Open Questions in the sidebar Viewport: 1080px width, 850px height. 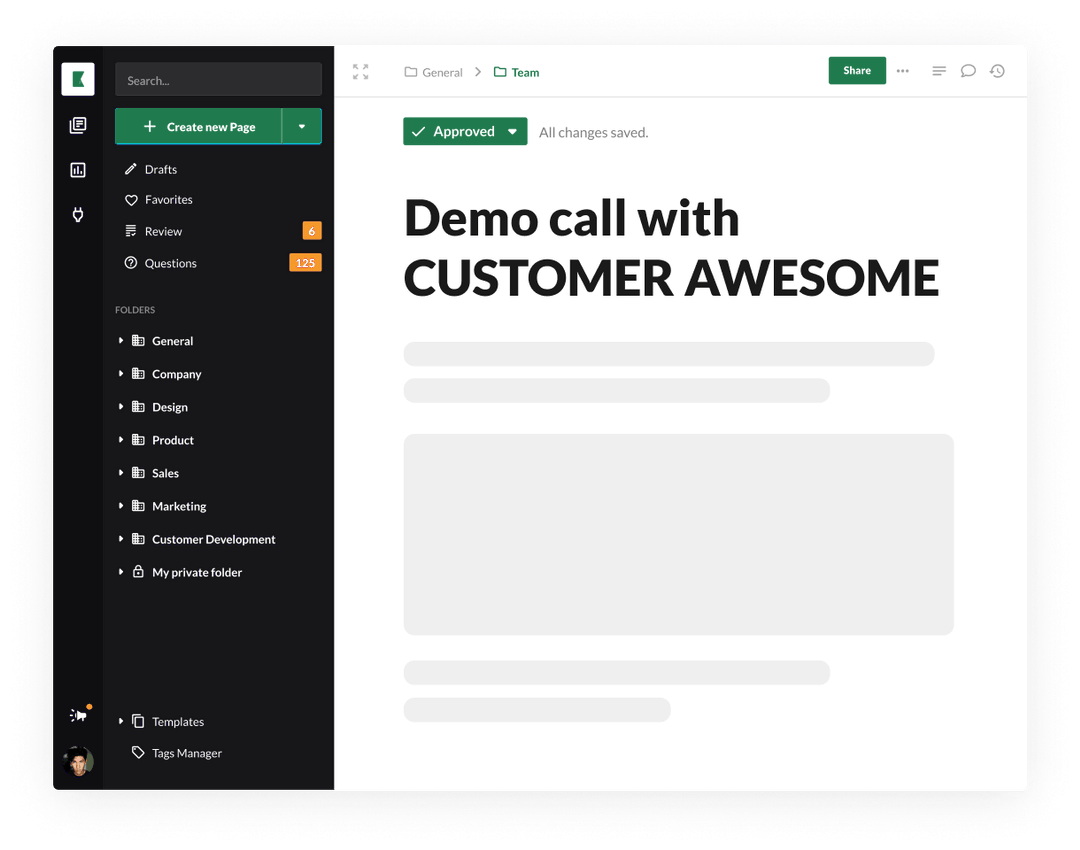click(171, 263)
